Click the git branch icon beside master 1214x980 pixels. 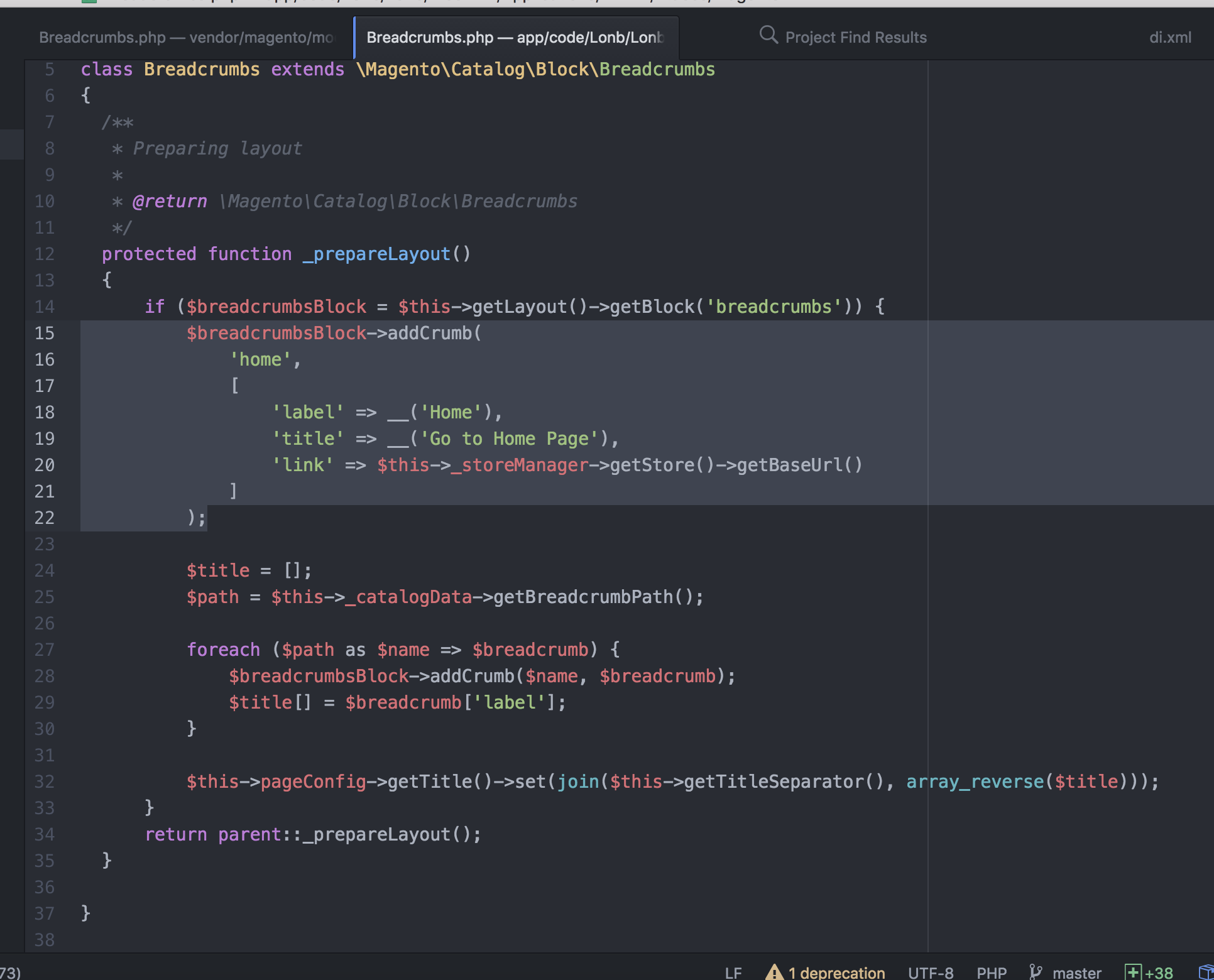[x=1036, y=972]
